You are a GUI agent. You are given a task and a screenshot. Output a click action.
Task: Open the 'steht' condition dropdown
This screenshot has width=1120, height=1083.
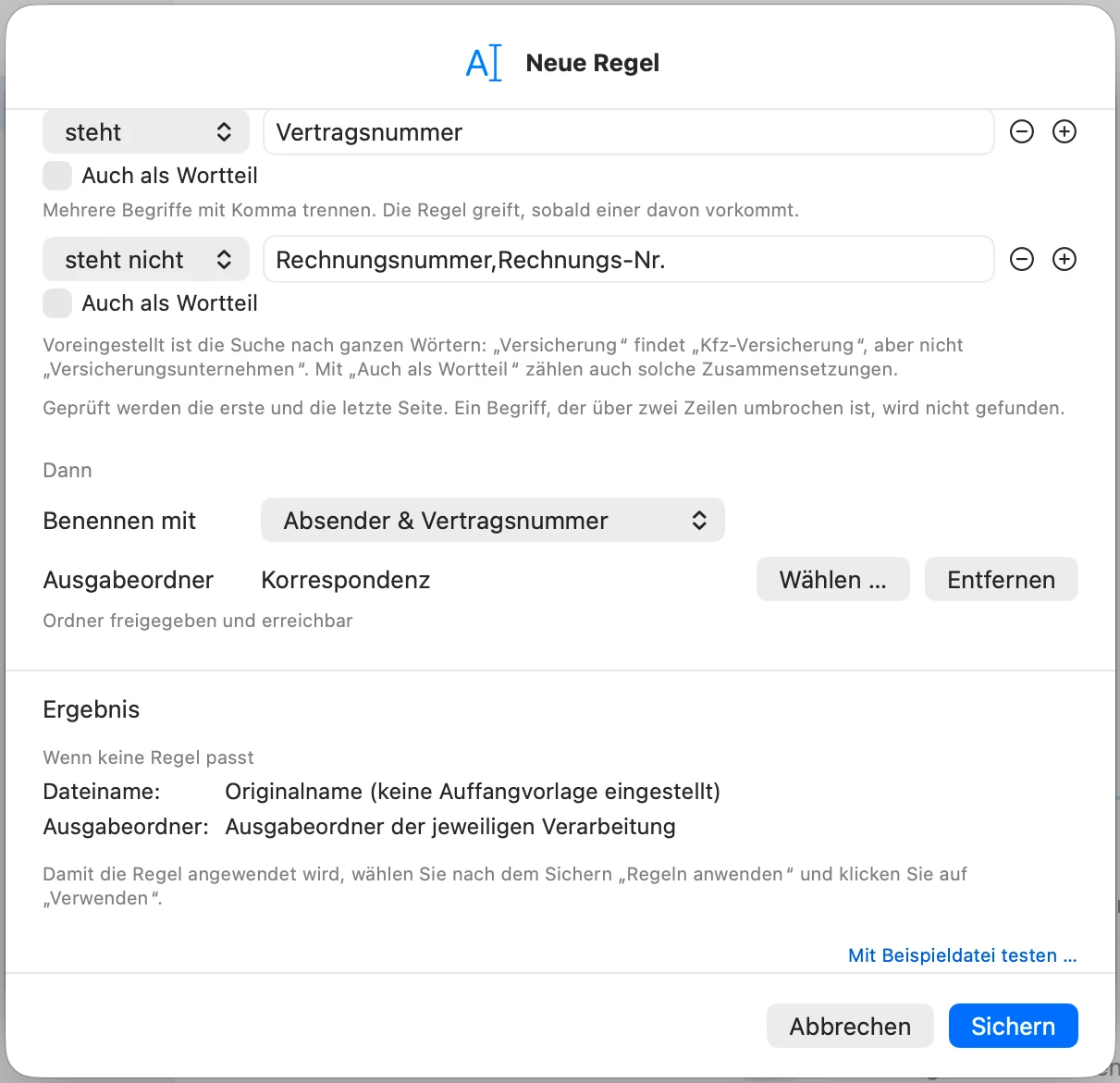pos(146,132)
